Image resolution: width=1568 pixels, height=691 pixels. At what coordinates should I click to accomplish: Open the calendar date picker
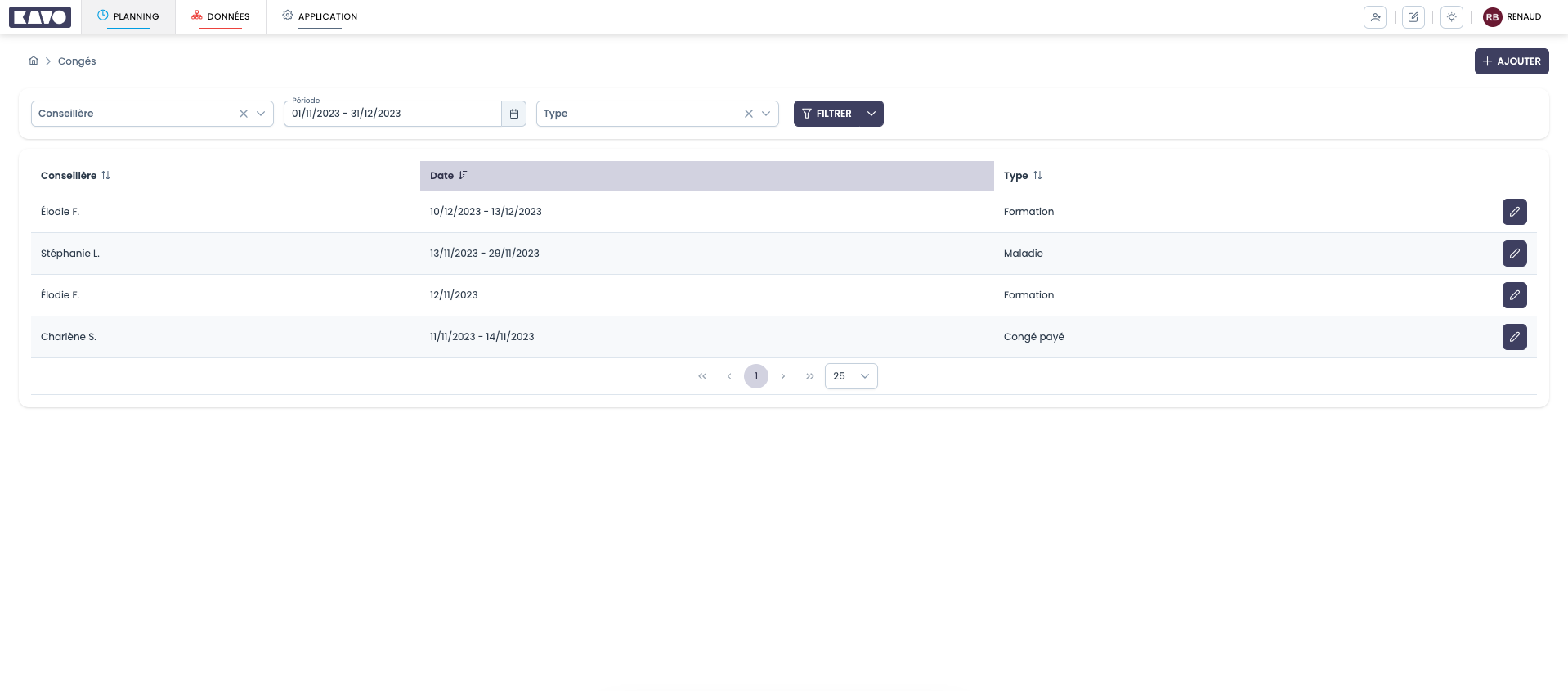[513, 114]
